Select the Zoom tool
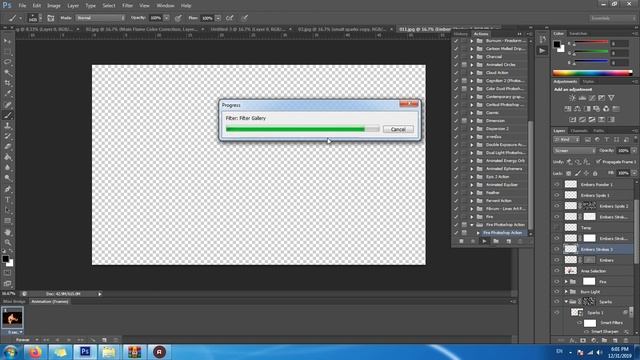Image resolution: width=640 pixels, height=360 pixels. click(x=7, y=242)
